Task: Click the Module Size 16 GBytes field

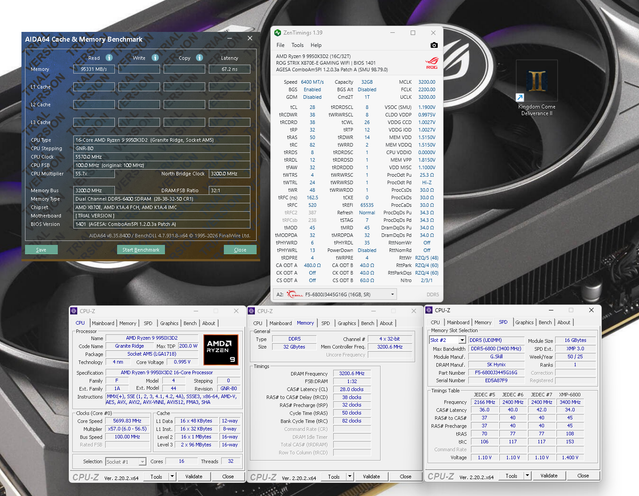Action: 575,340
